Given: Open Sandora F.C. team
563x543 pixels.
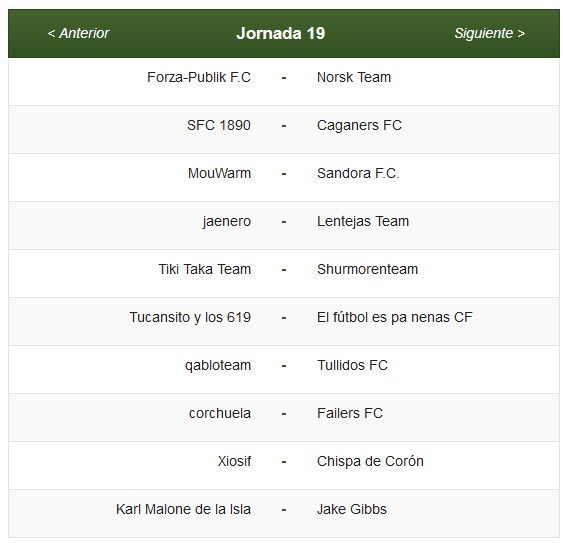Looking at the screenshot, I should click(358, 173).
